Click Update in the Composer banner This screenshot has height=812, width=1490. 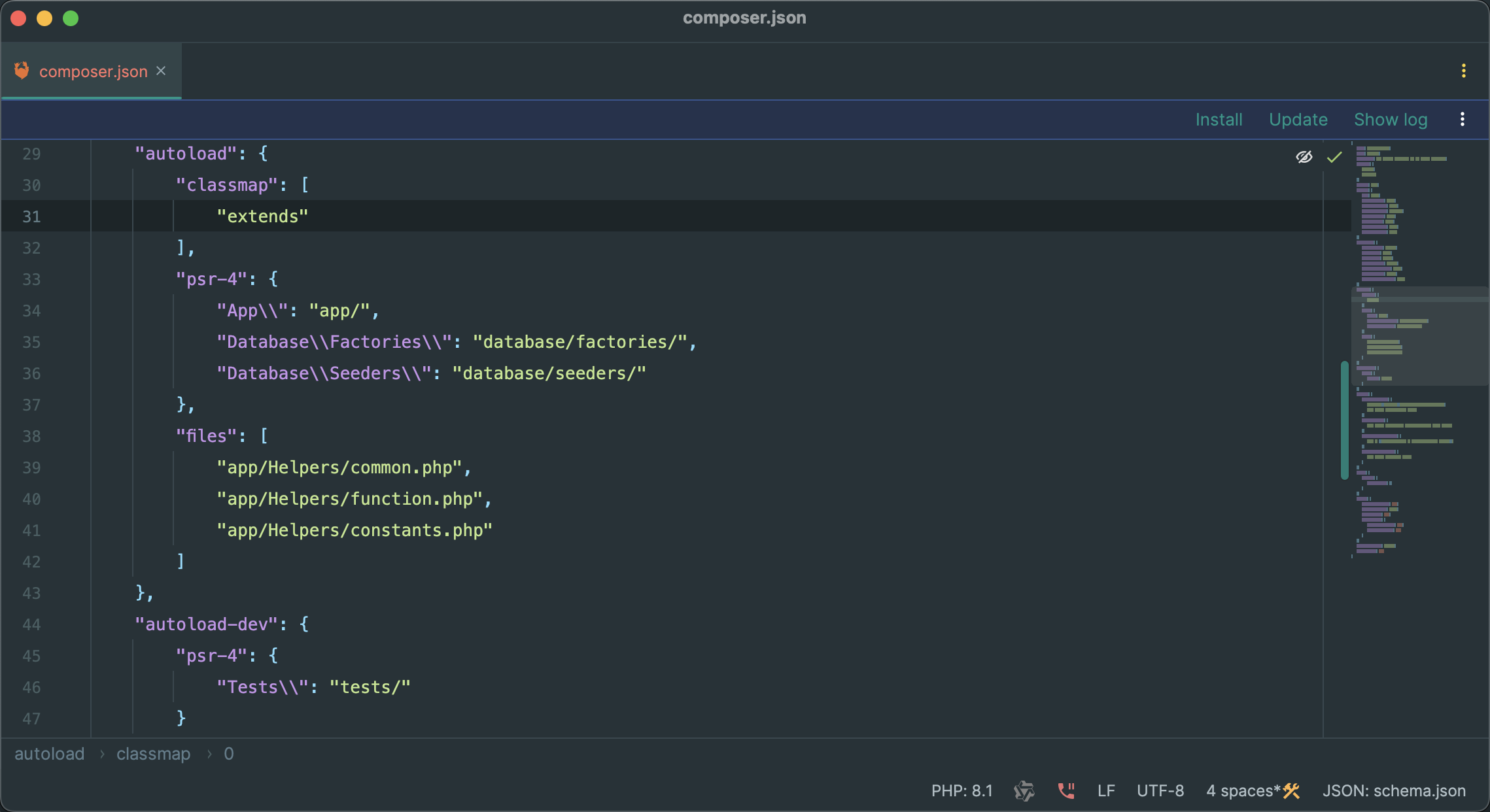click(1298, 120)
